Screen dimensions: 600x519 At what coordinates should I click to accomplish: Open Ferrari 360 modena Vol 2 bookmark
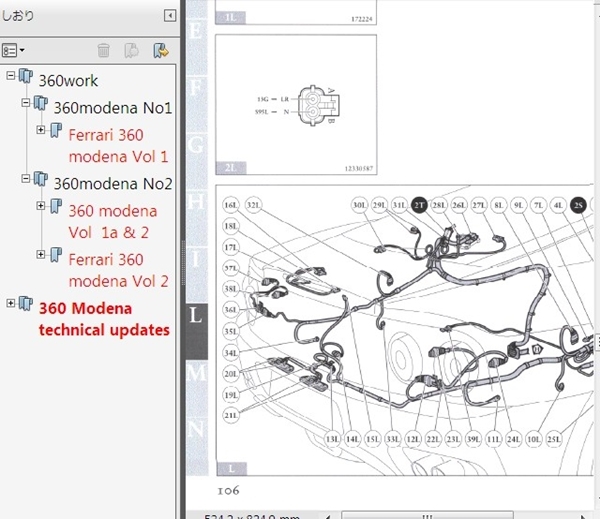tap(118, 270)
